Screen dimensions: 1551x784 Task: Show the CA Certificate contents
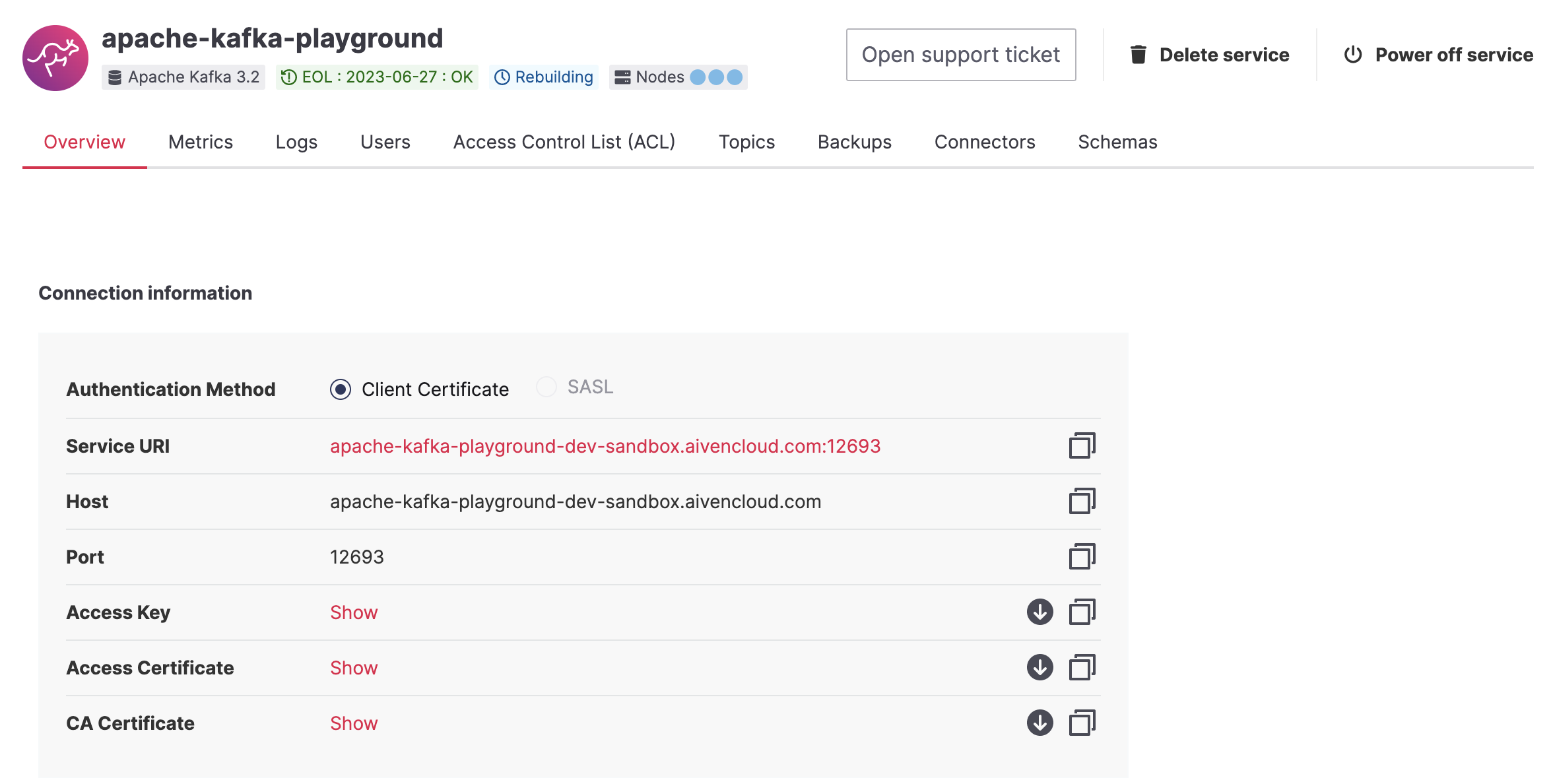tap(354, 723)
